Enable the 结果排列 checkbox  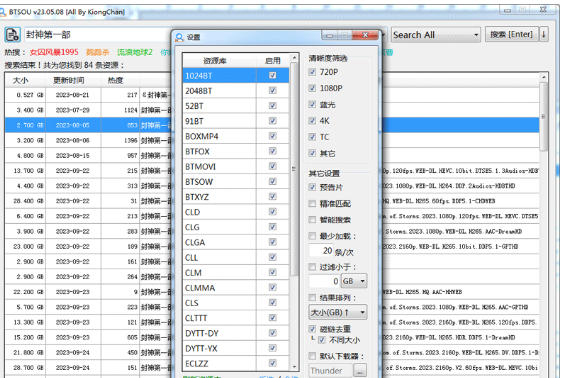tap(312, 297)
